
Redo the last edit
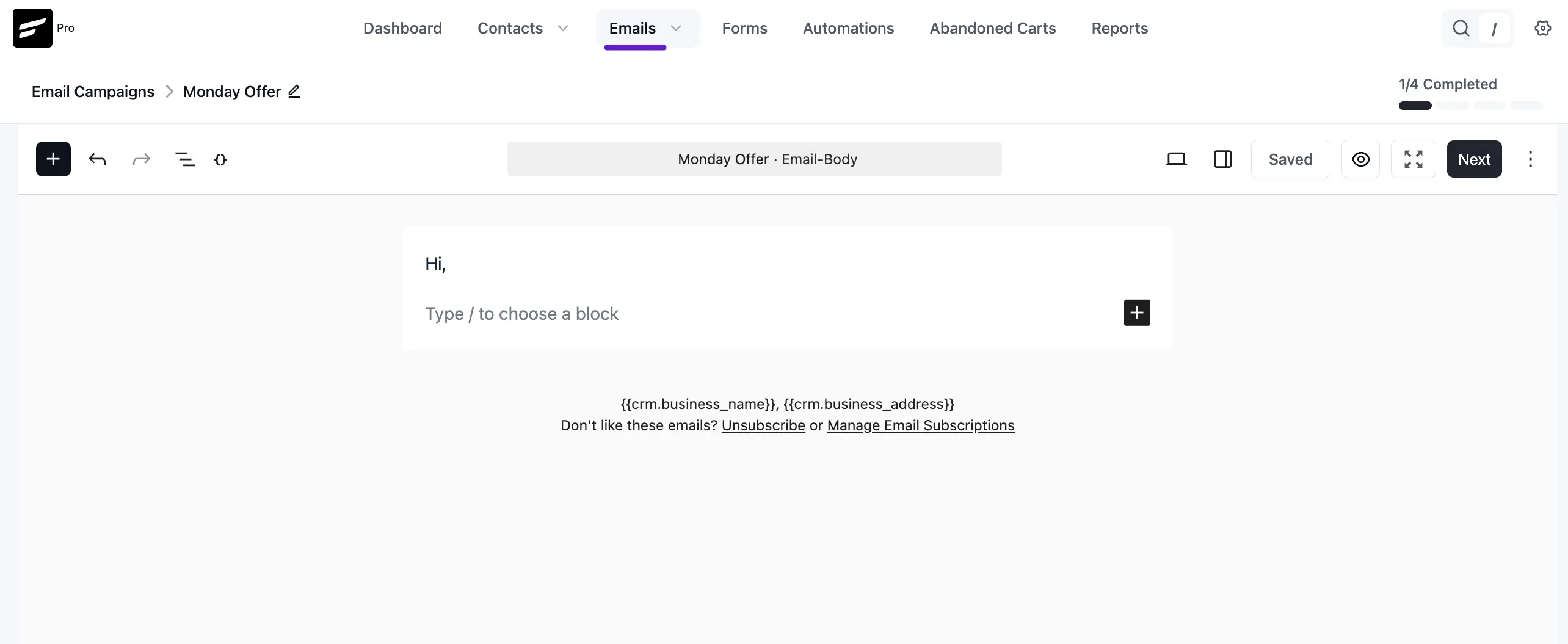point(142,159)
